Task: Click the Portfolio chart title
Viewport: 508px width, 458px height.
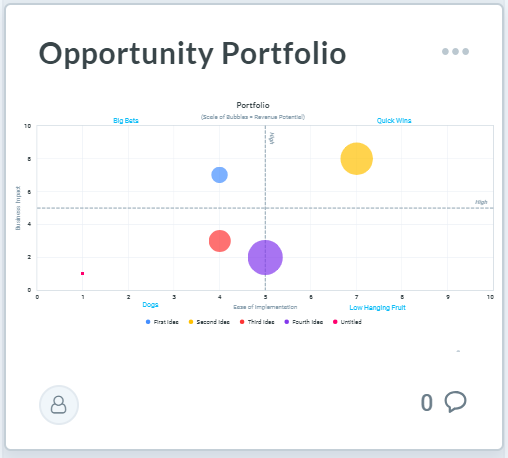Action: (253, 105)
